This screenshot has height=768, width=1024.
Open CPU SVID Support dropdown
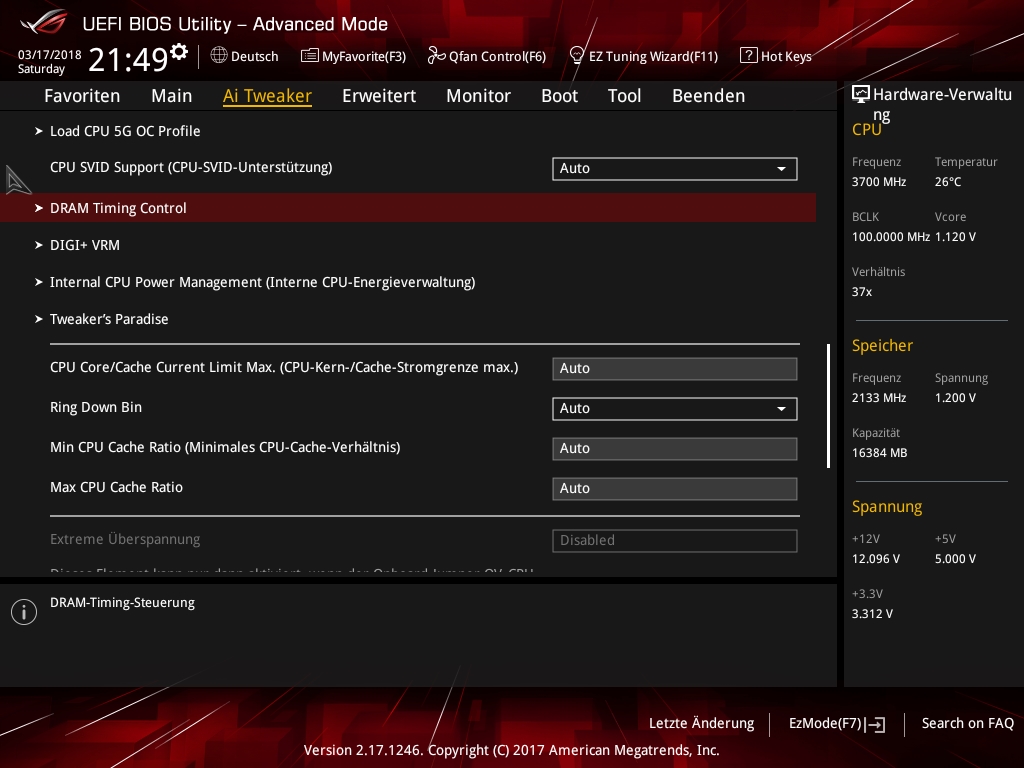tap(674, 168)
